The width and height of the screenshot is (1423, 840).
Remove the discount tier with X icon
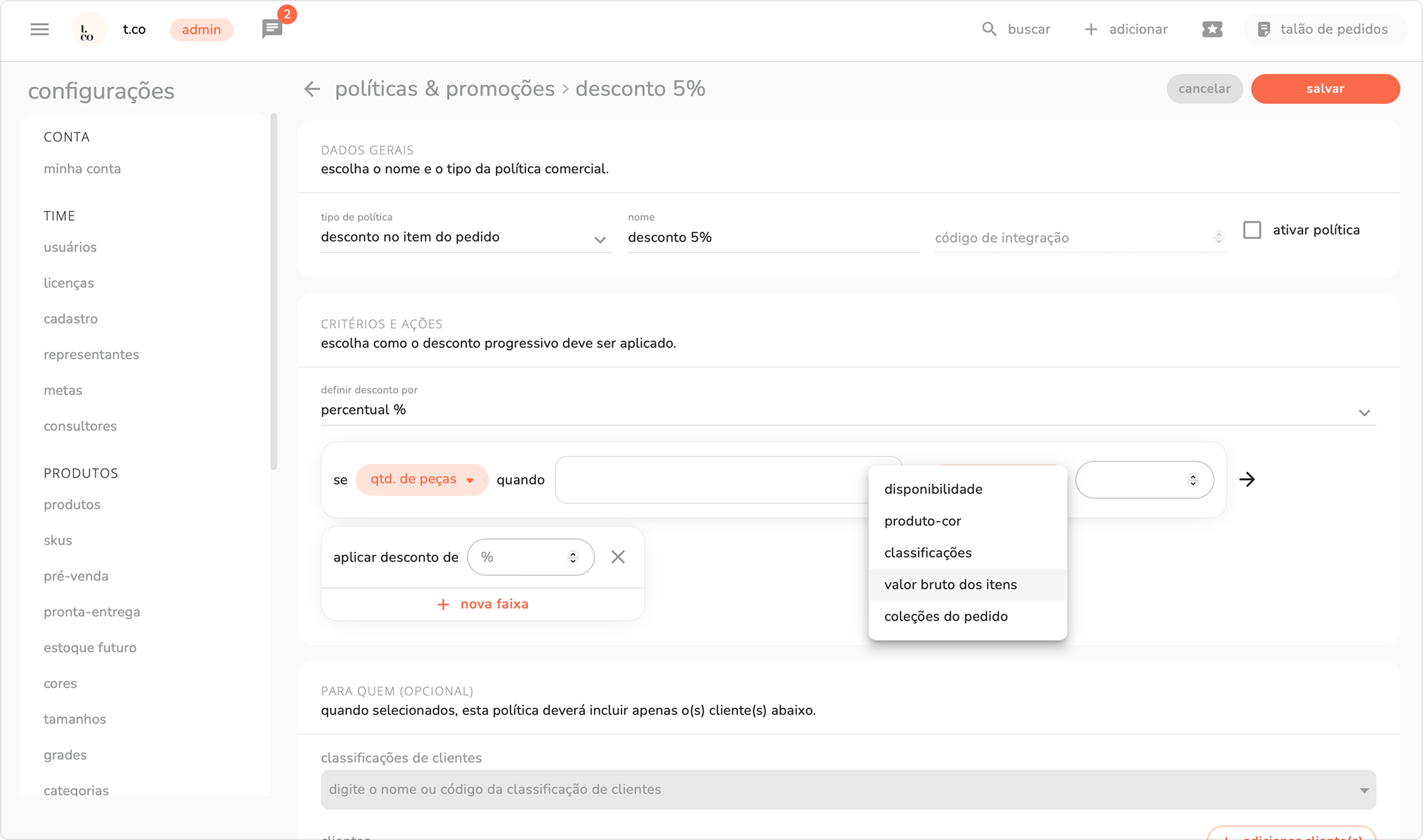click(x=617, y=557)
